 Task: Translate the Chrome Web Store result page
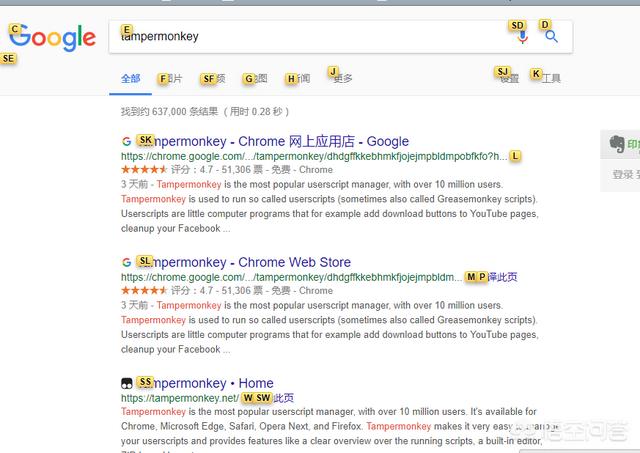[502, 277]
